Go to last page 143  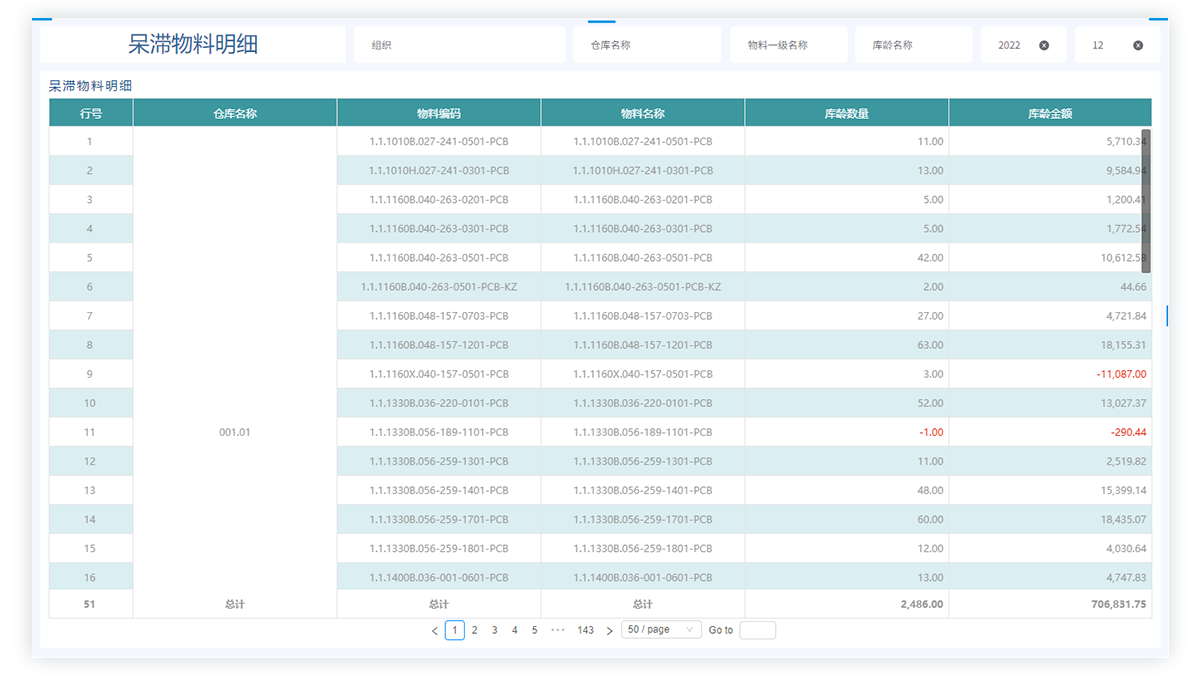[586, 630]
